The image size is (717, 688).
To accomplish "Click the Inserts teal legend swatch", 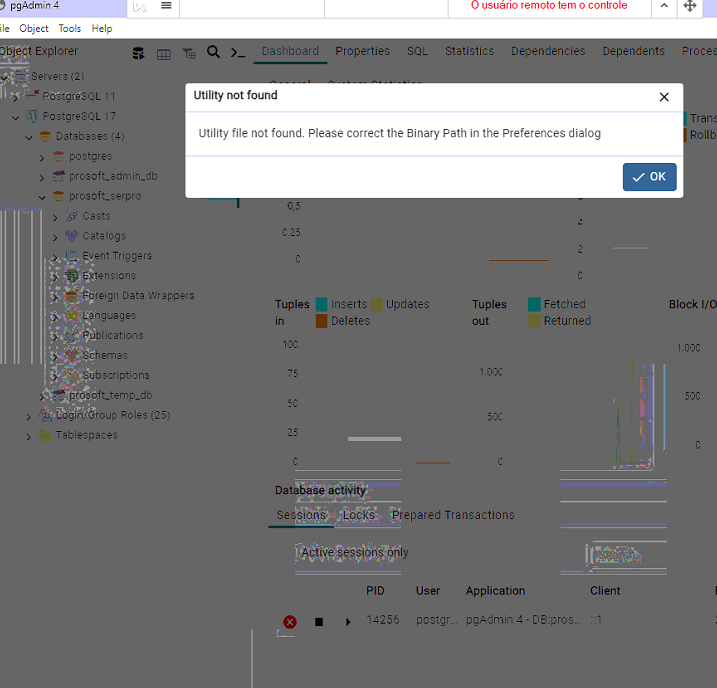I will (x=321, y=304).
